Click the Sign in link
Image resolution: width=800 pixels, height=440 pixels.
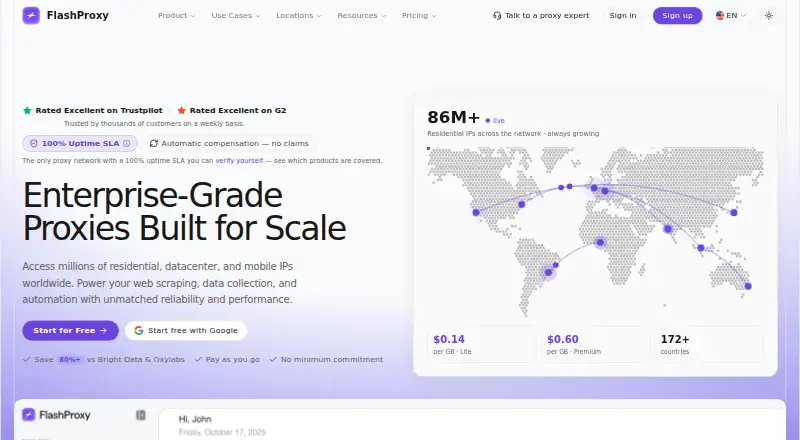(622, 15)
